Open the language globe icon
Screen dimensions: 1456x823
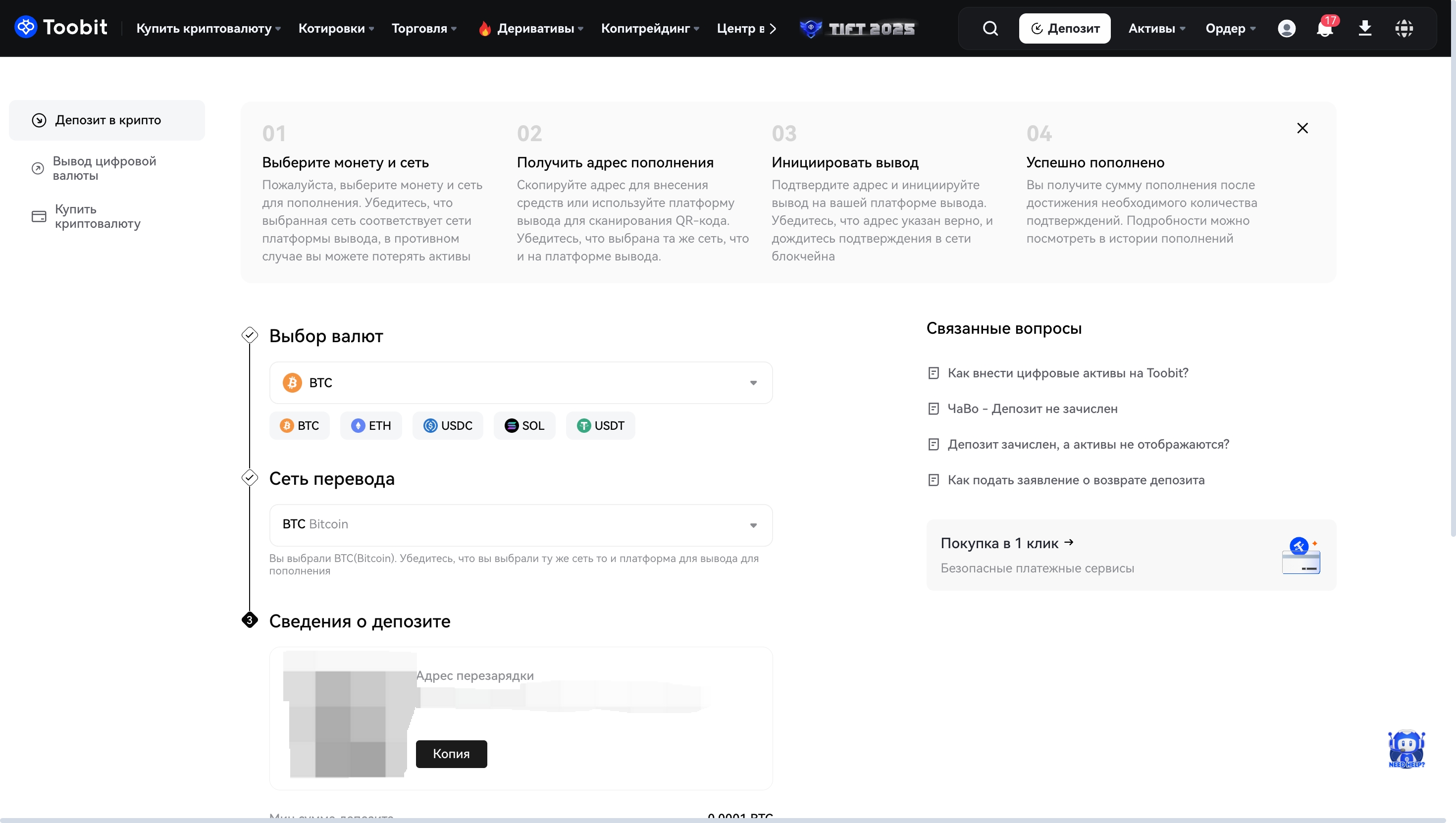pyautogui.click(x=1404, y=28)
